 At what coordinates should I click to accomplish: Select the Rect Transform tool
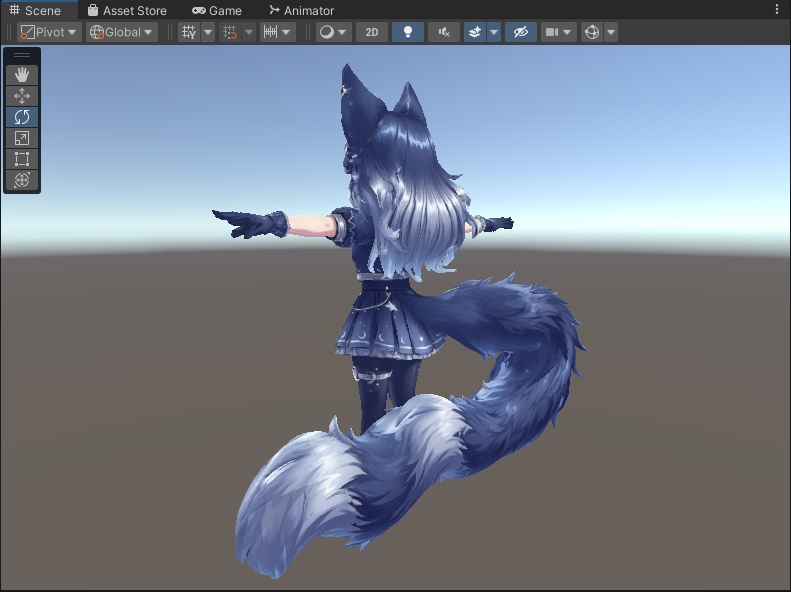[22, 159]
